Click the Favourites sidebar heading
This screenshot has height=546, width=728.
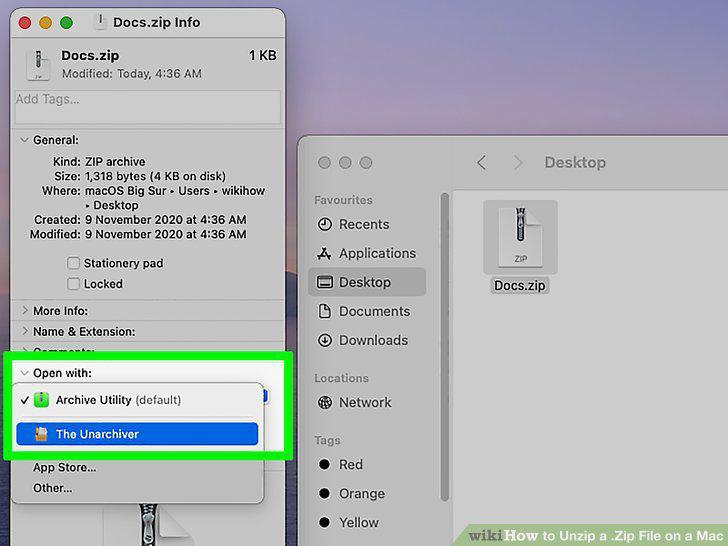[344, 200]
